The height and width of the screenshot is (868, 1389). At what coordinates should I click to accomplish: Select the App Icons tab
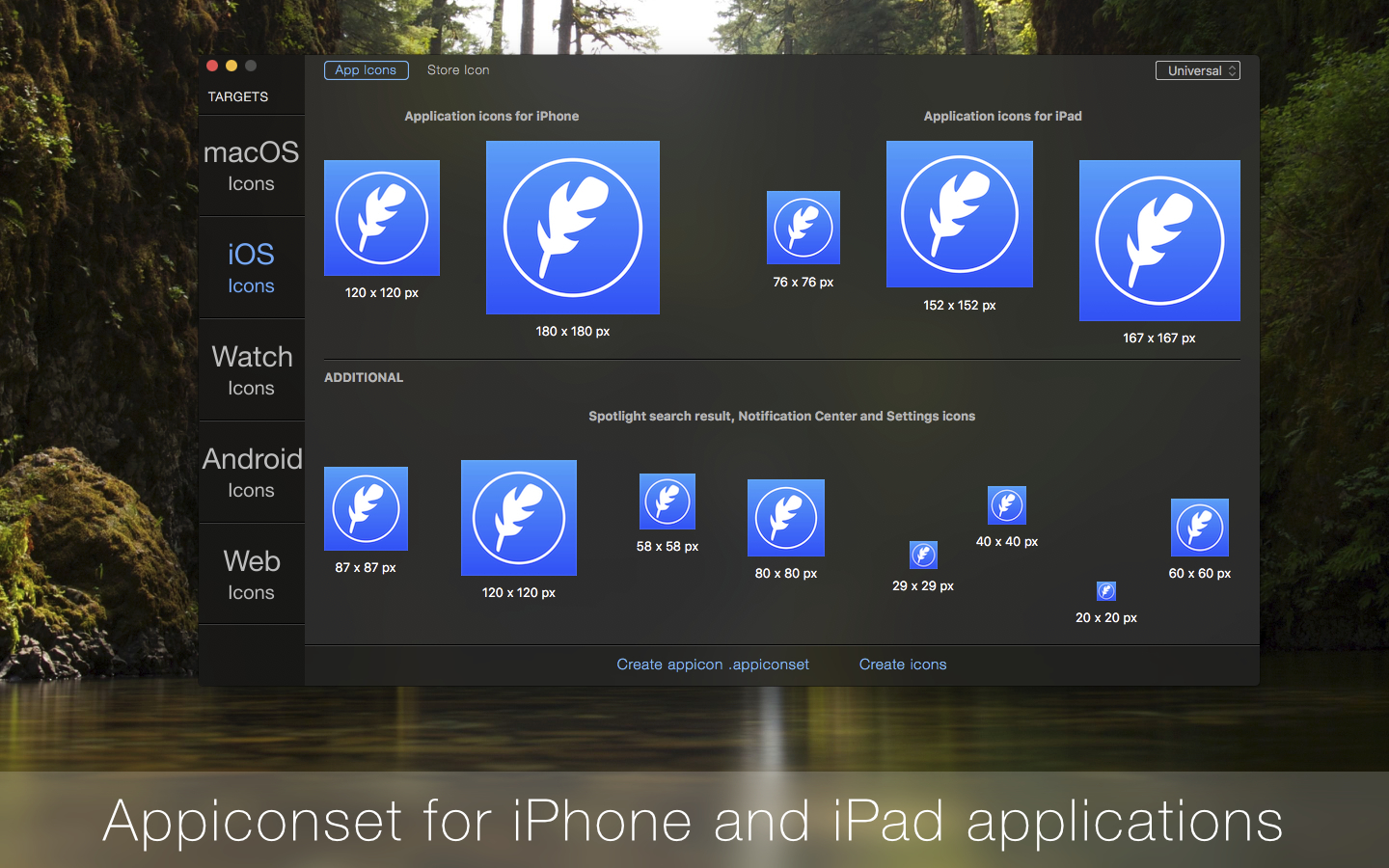pyautogui.click(x=366, y=69)
